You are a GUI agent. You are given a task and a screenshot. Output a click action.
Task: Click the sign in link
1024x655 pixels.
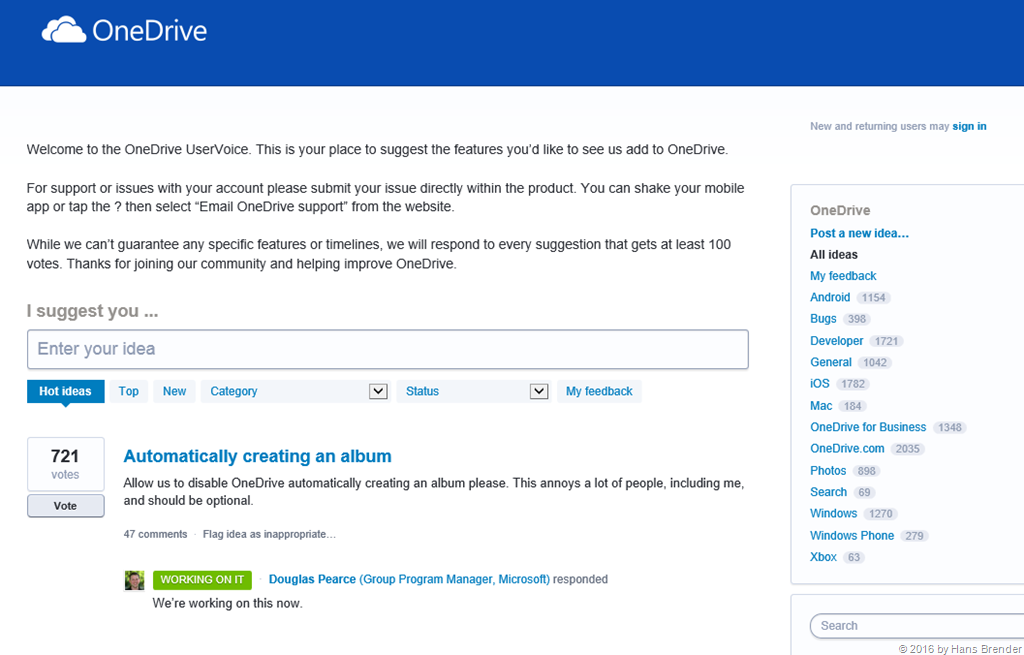click(x=969, y=126)
